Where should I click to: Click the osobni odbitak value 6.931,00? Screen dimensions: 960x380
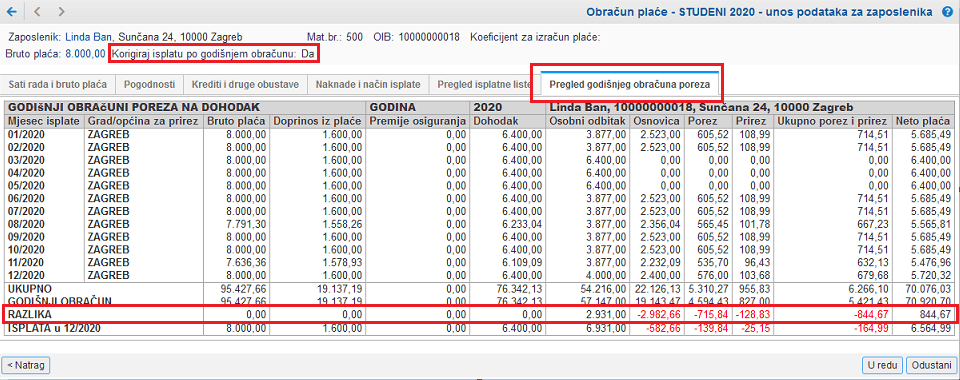pos(606,328)
